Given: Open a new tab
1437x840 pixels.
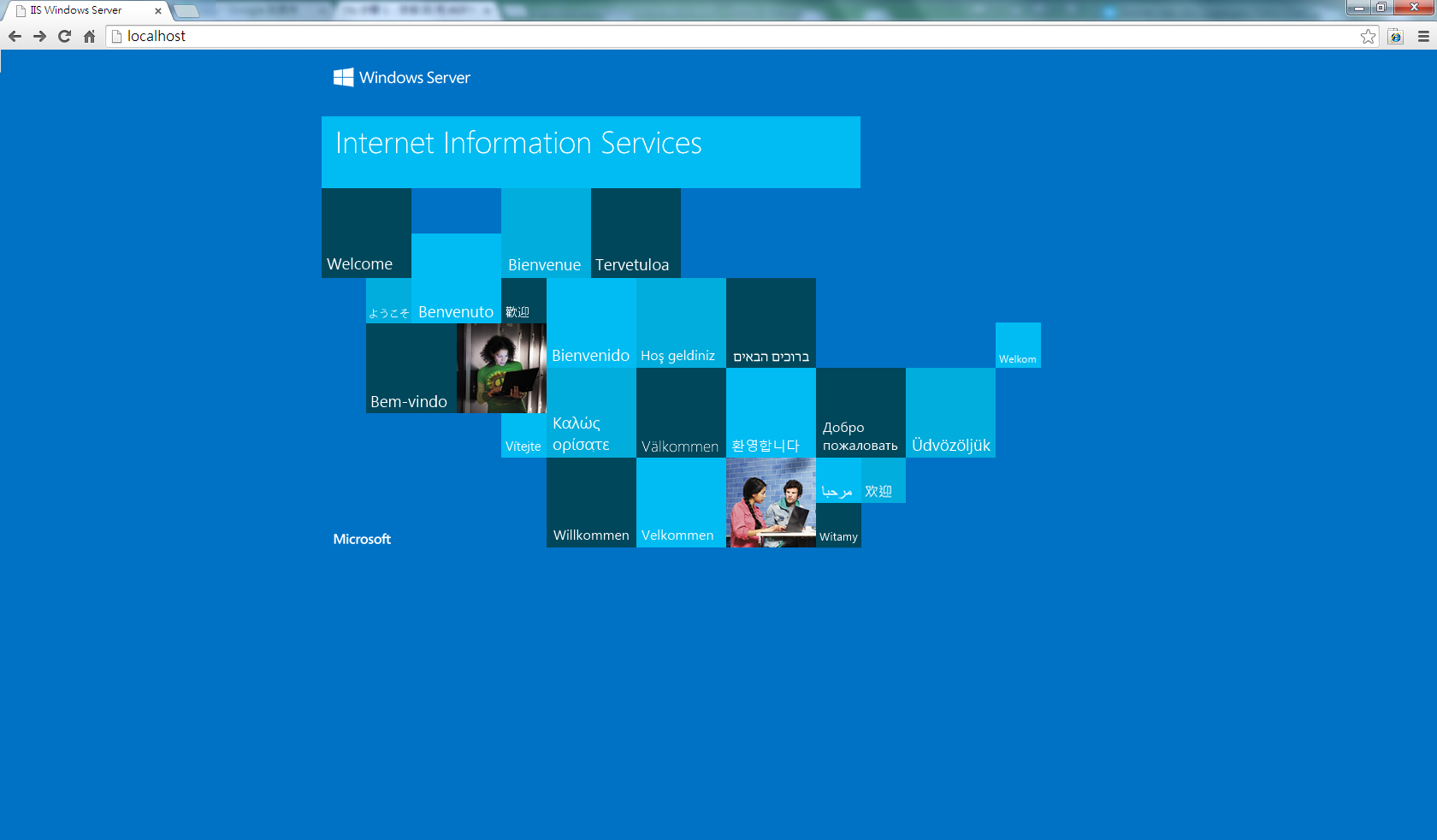Looking at the screenshot, I should pos(186,11).
